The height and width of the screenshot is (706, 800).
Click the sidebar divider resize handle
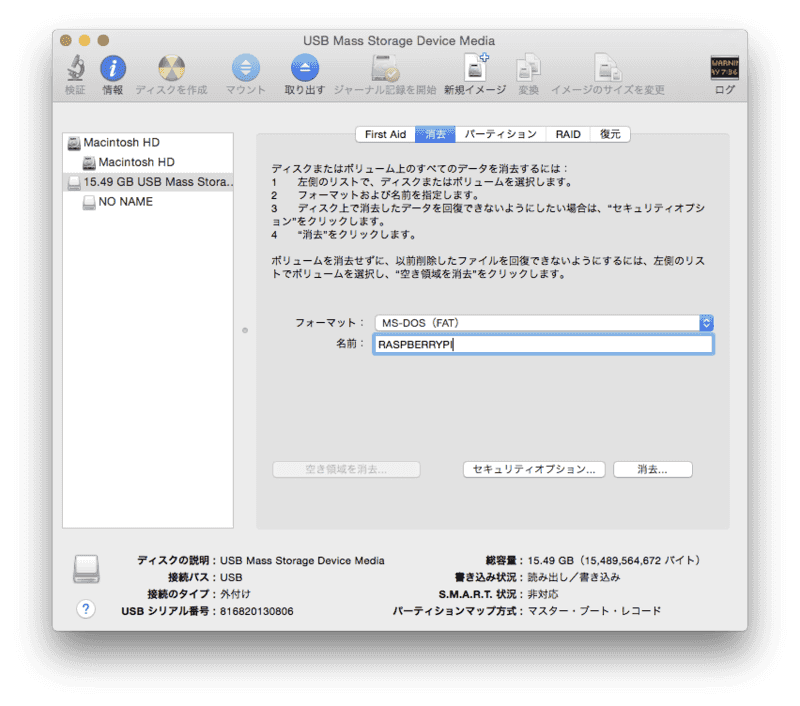[245, 328]
